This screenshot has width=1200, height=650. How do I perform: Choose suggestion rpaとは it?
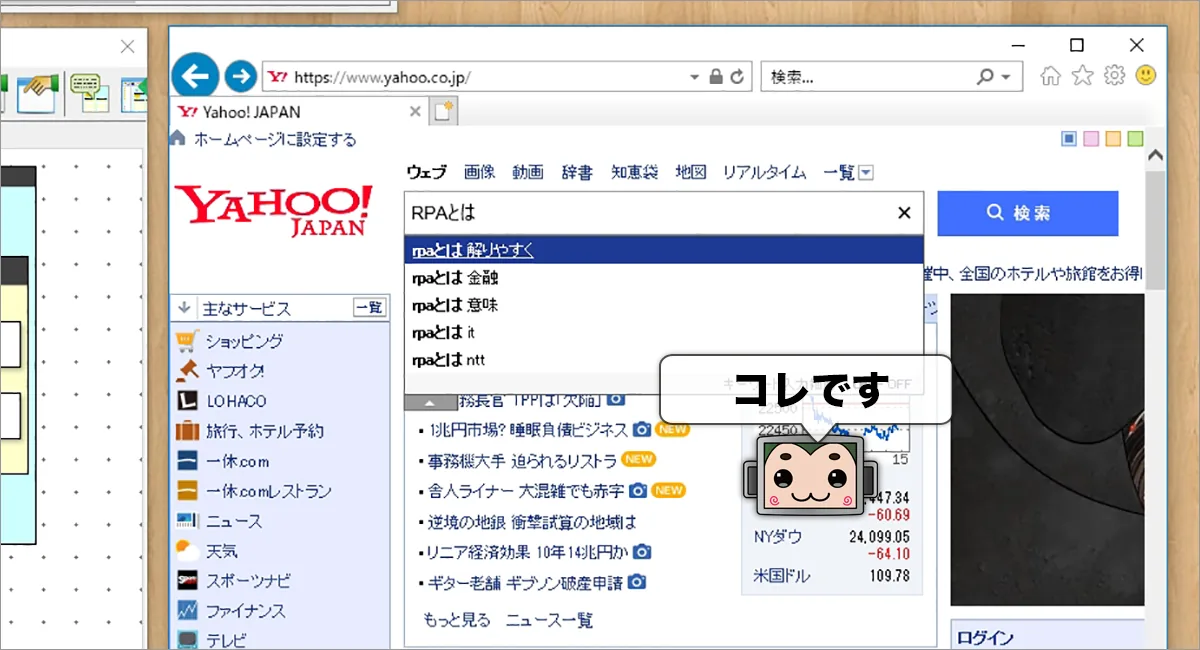coord(664,332)
